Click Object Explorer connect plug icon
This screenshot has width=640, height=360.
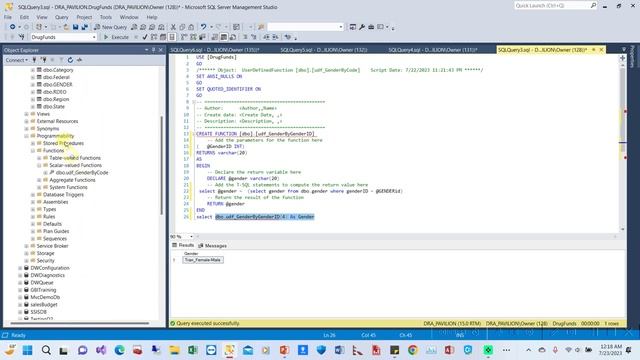click(34, 60)
